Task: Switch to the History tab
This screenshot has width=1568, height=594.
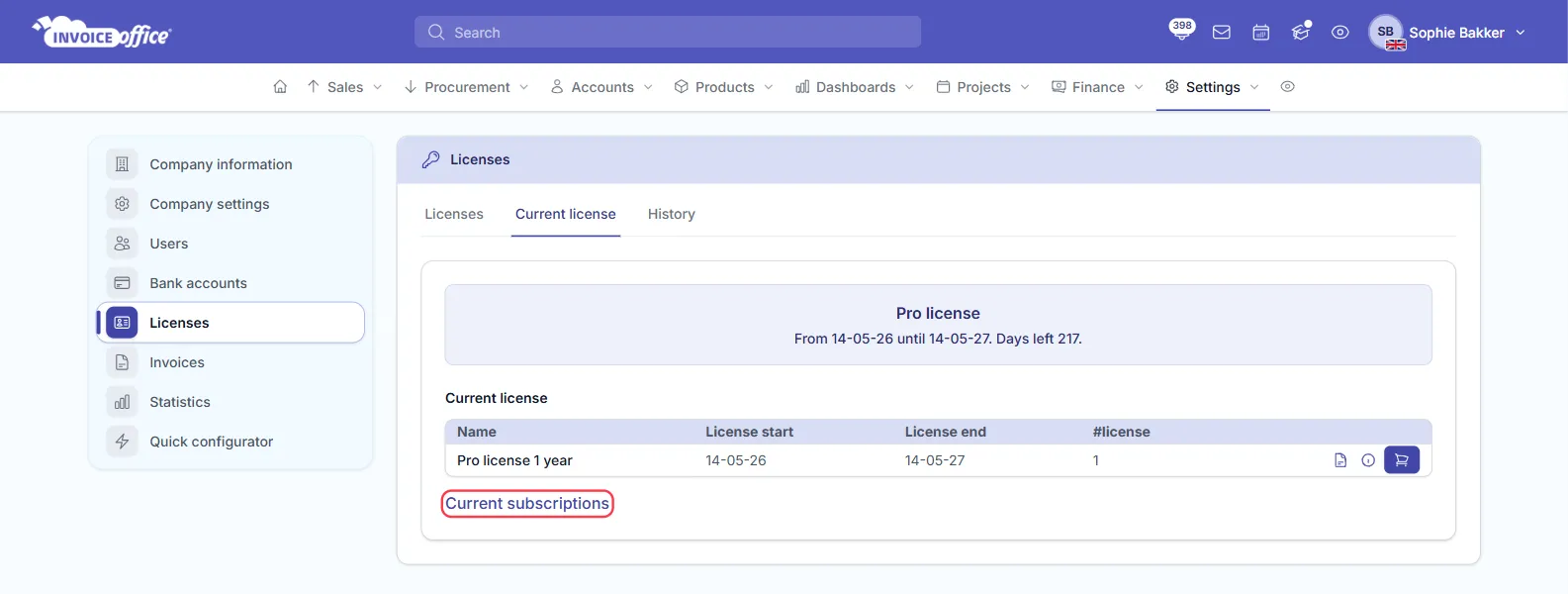Action: click(672, 214)
